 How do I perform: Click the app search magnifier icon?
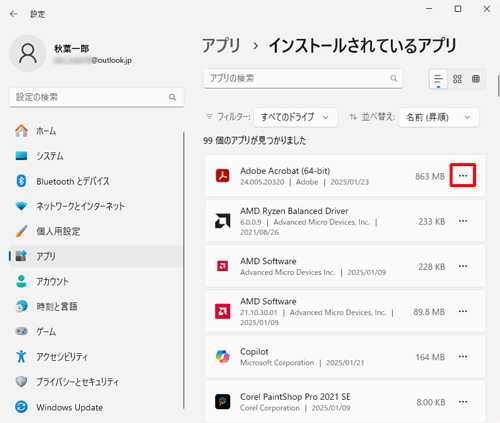(394, 78)
